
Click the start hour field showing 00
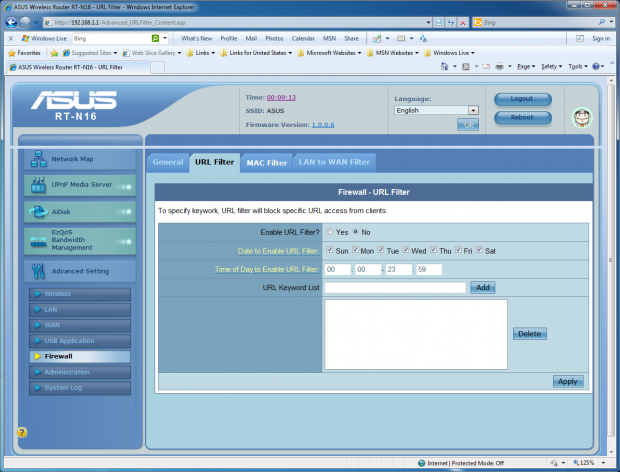[x=338, y=269]
